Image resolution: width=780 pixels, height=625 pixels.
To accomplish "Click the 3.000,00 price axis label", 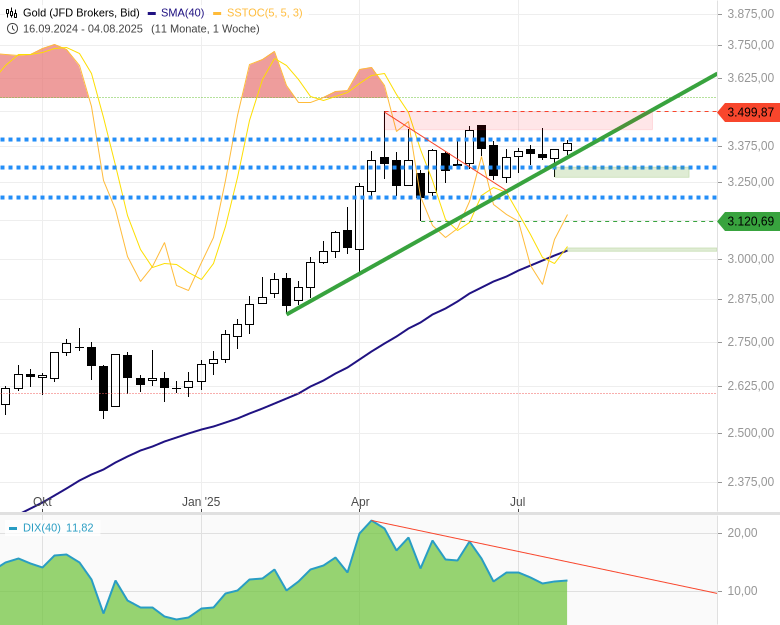I will [751, 259].
